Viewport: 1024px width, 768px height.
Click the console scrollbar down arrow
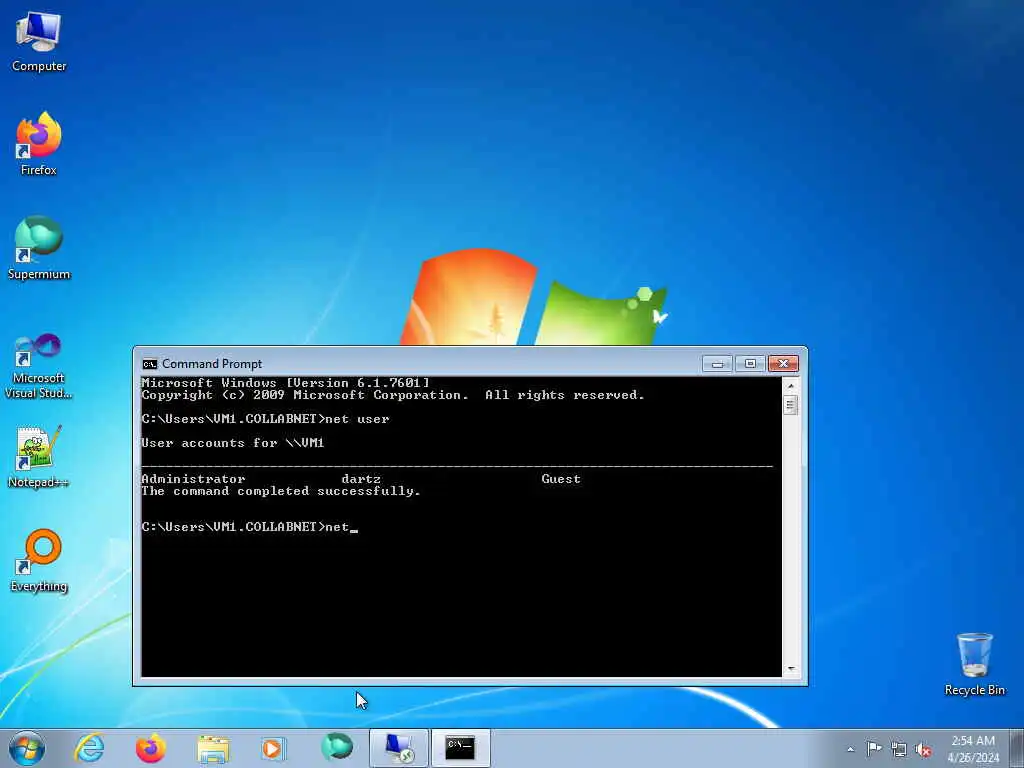point(791,669)
